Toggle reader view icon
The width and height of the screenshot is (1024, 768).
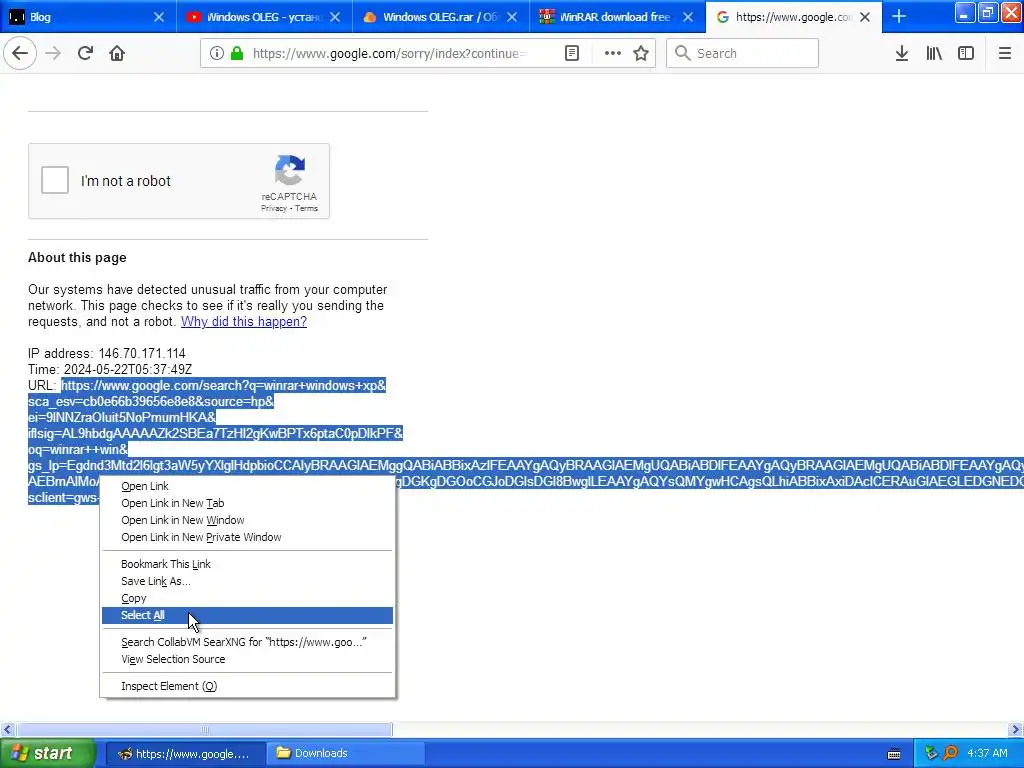(x=571, y=53)
